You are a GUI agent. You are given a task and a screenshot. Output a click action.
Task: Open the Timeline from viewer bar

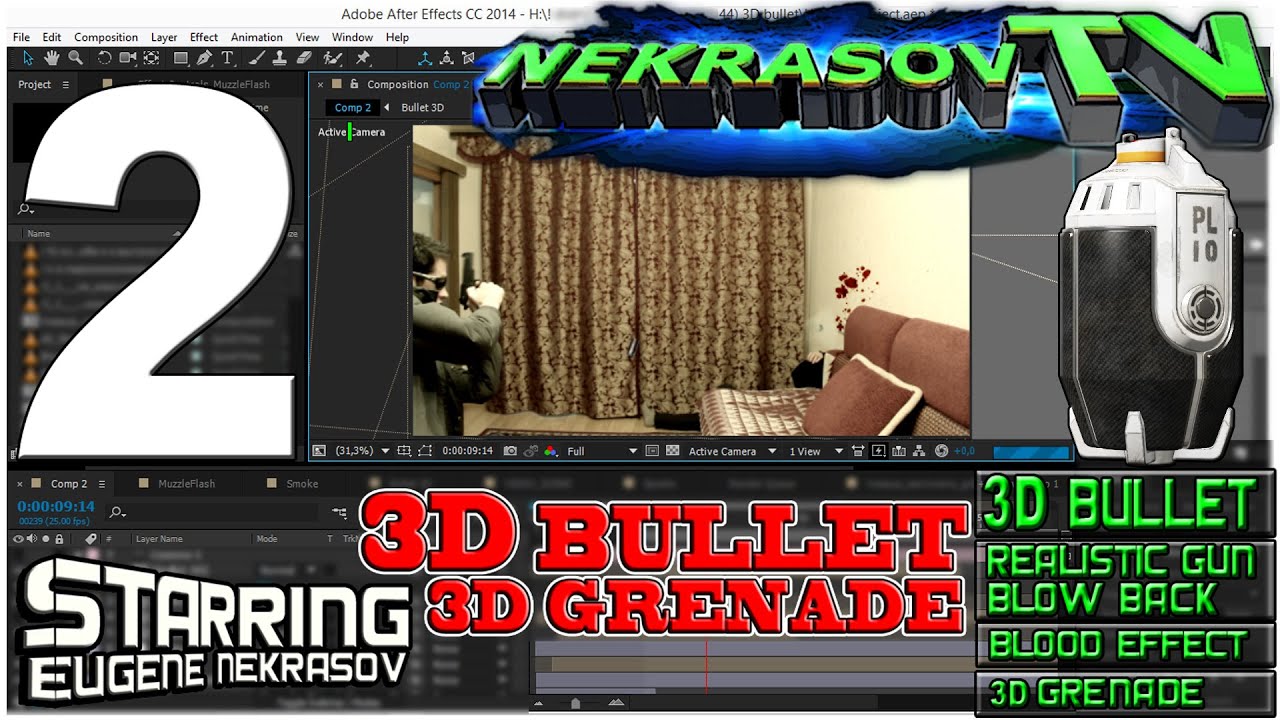[x=899, y=451]
